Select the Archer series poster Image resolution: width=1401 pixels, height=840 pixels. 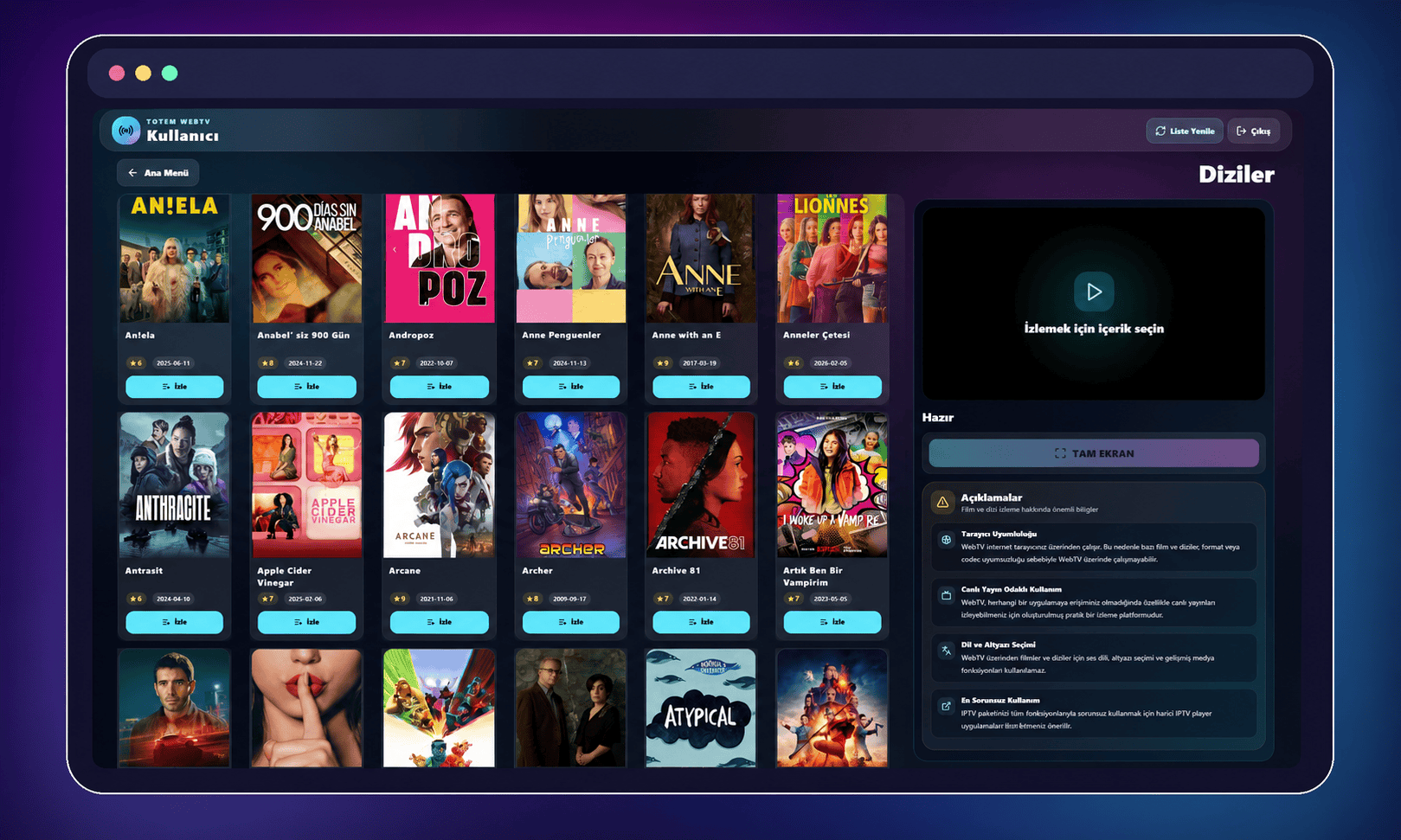point(571,485)
